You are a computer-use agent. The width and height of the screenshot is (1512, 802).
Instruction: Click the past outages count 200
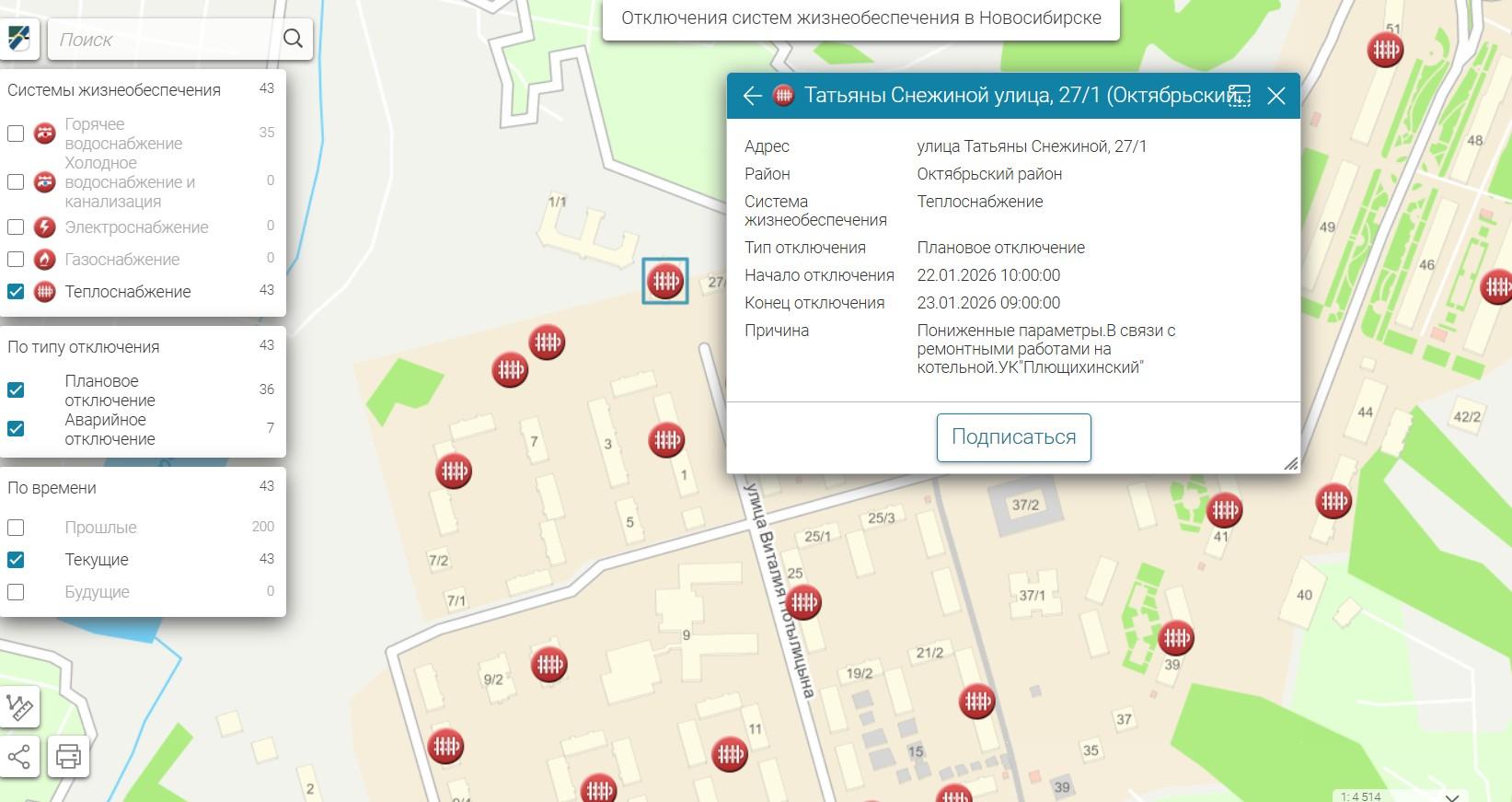(263, 527)
